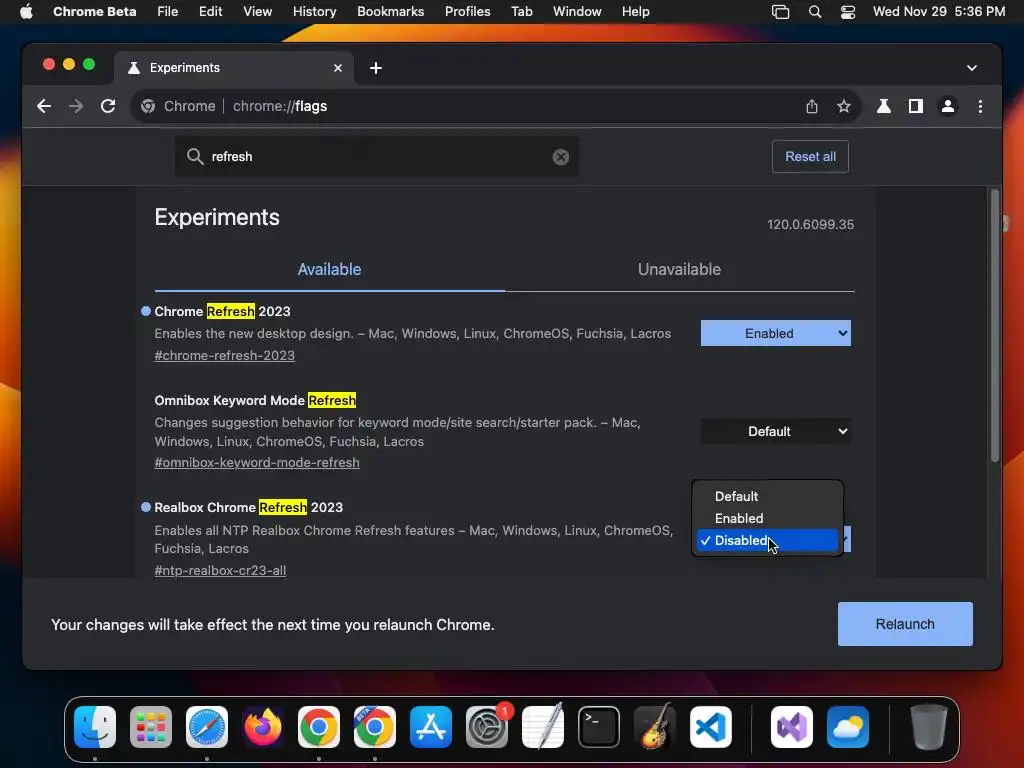The height and width of the screenshot is (768, 1024).
Task: Open the Trash in the Dock
Action: pos(929,727)
